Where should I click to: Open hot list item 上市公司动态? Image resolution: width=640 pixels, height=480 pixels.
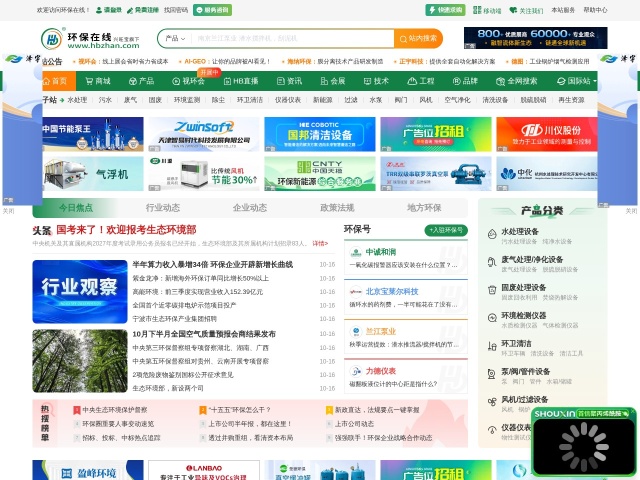[354, 424]
